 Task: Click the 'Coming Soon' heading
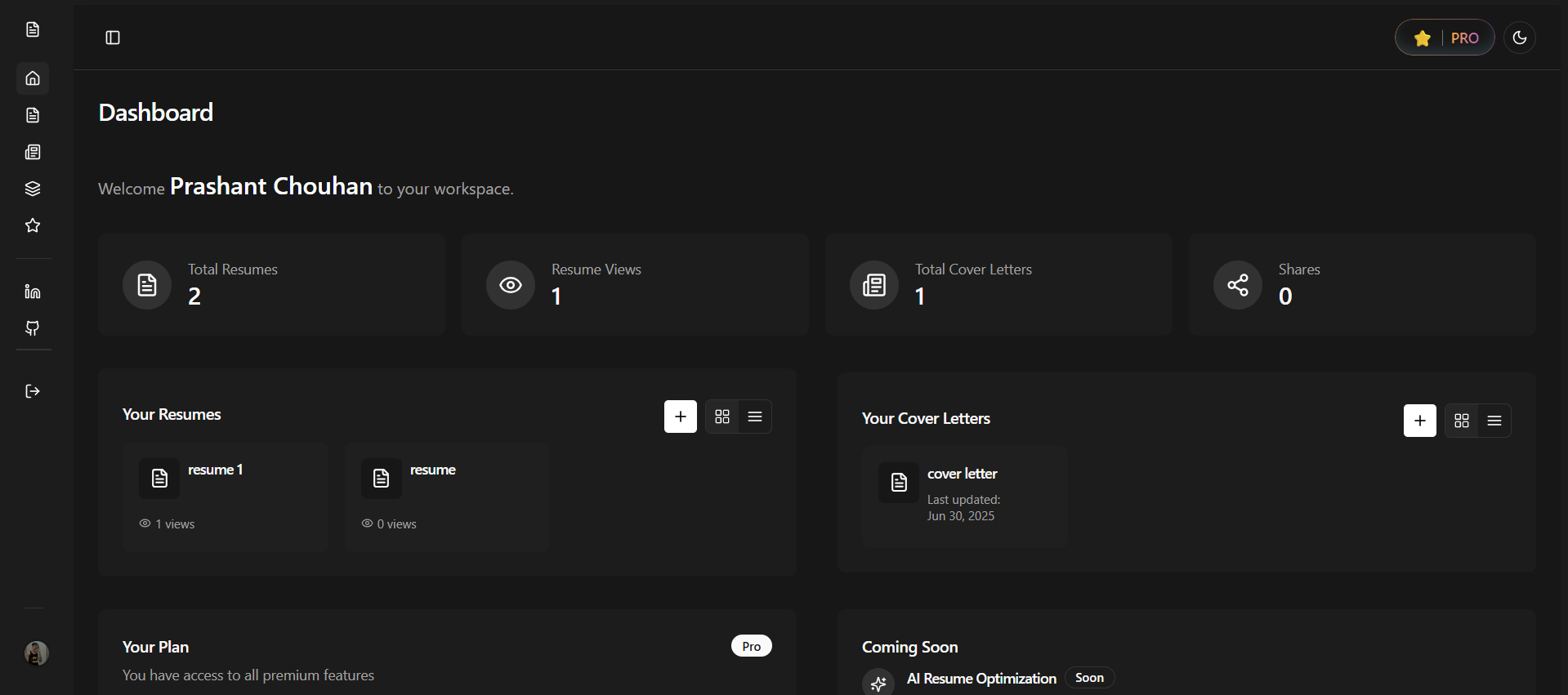[909, 647]
